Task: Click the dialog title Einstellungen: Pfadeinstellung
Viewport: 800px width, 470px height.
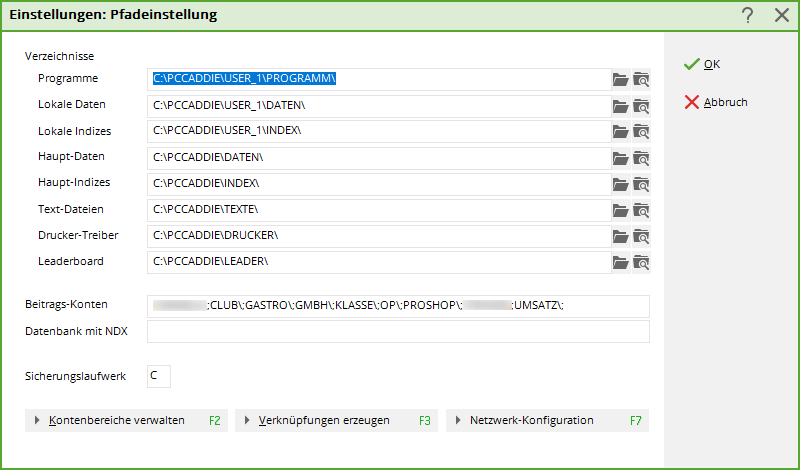Action: (113, 14)
